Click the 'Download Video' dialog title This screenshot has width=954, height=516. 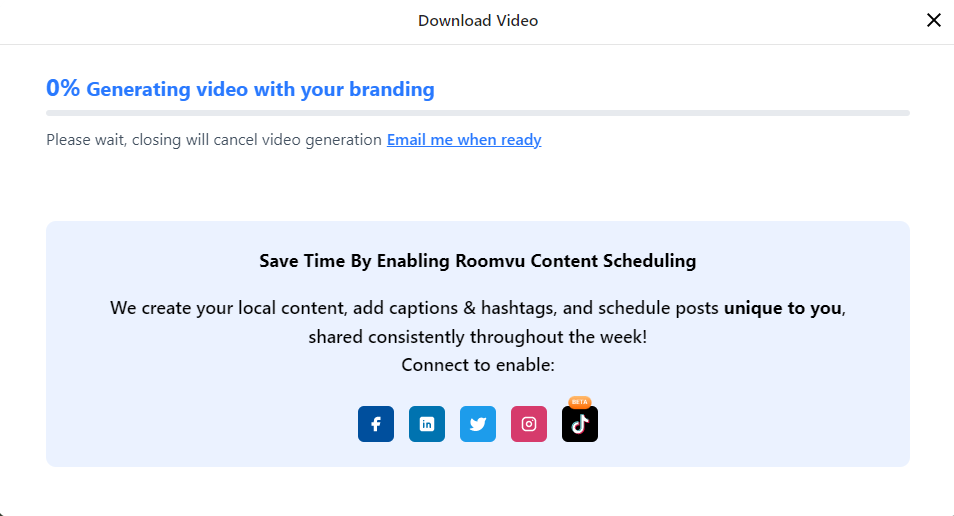pyautogui.click(x=478, y=21)
